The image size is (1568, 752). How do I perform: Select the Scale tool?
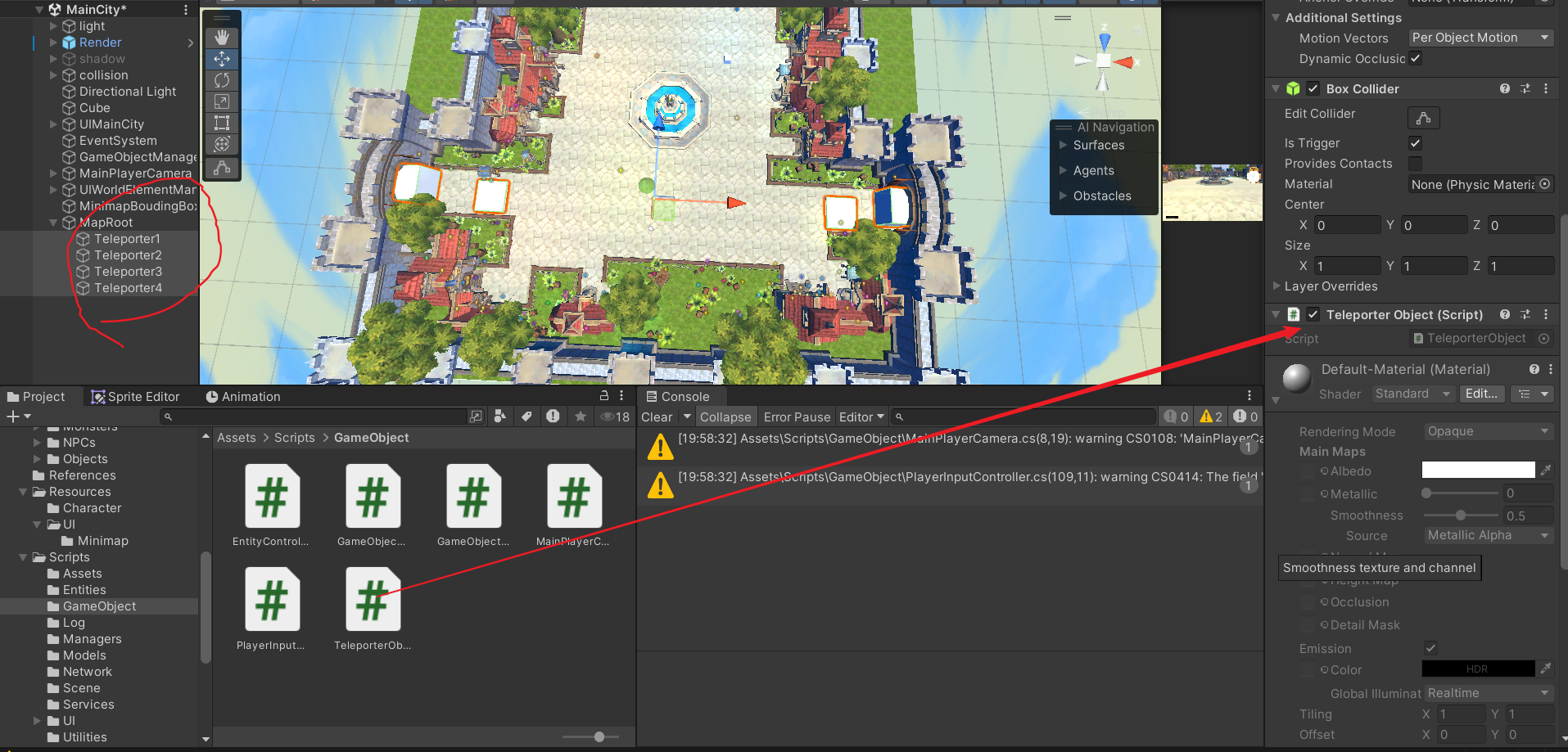click(x=221, y=101)
